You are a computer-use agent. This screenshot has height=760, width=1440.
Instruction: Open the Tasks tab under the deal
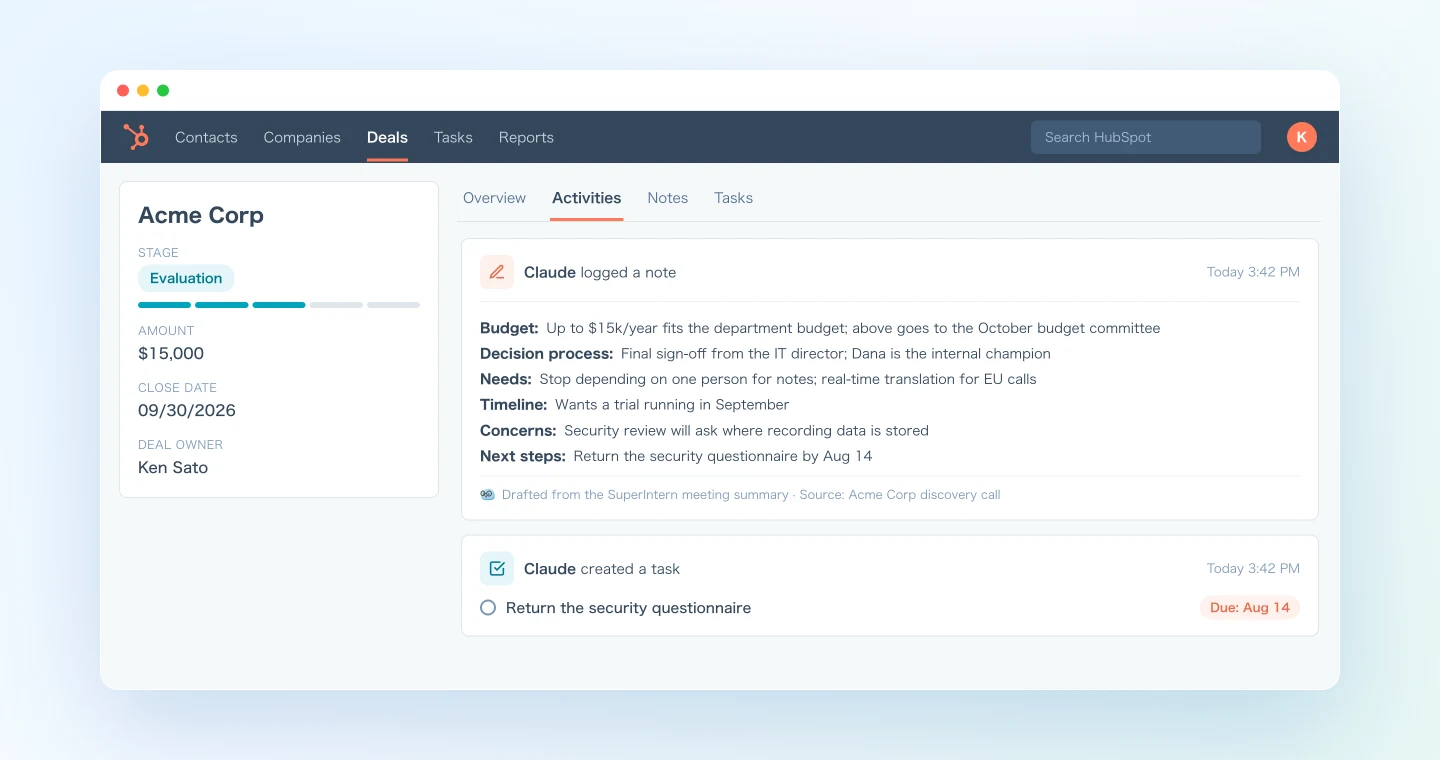pyautogui.click(x=733, y=198)
